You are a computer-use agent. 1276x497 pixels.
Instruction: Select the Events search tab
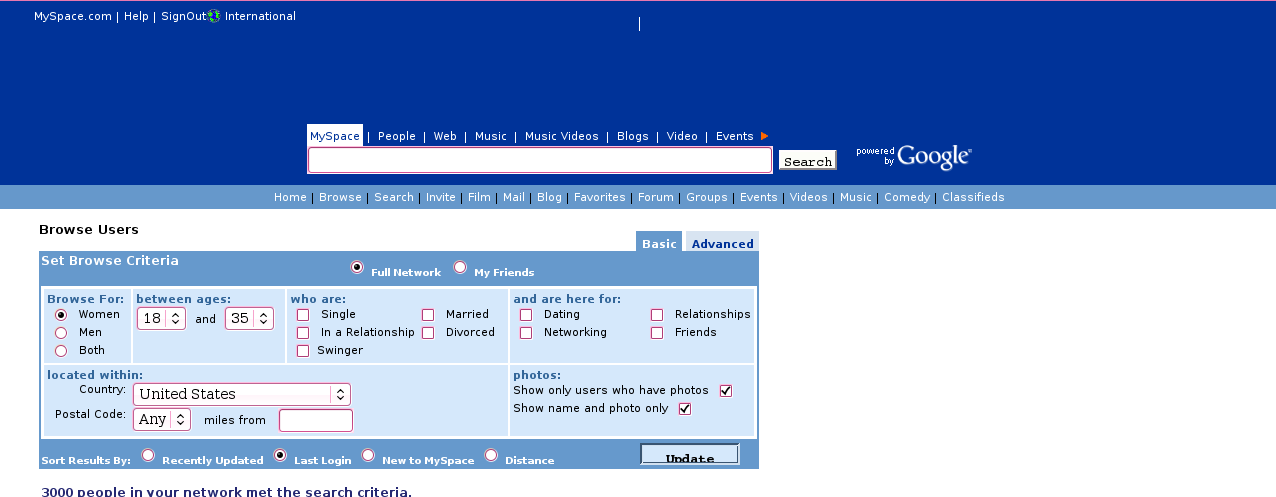tap(735, 136)
